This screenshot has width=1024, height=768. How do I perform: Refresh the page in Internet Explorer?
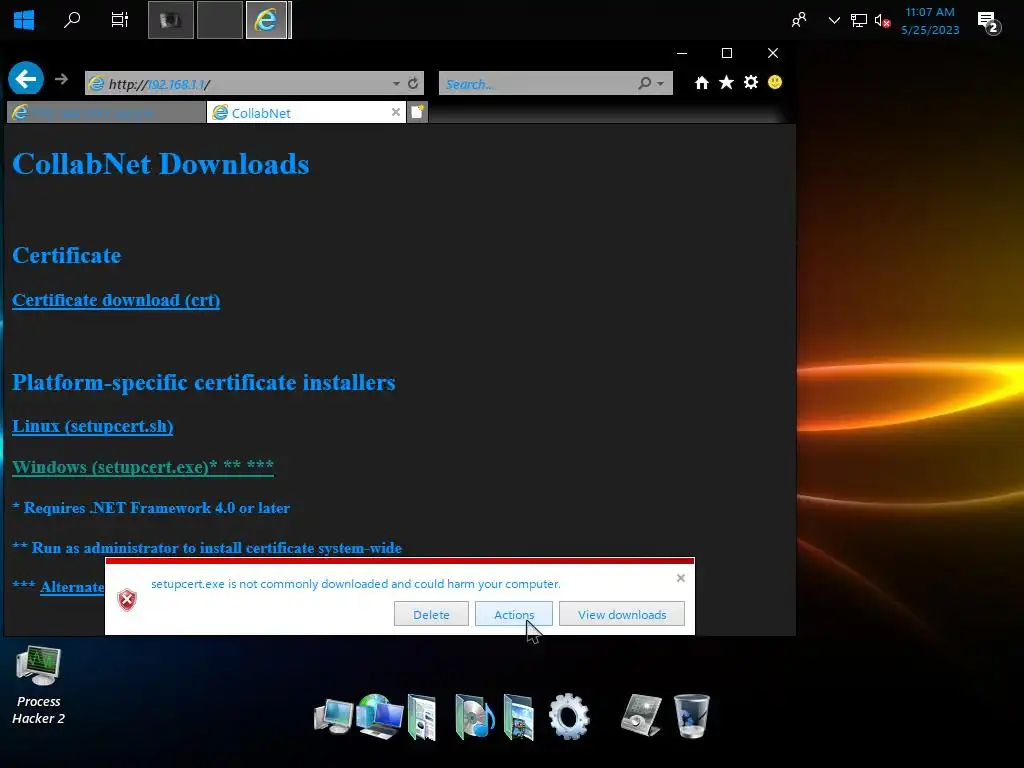[413, 84]
